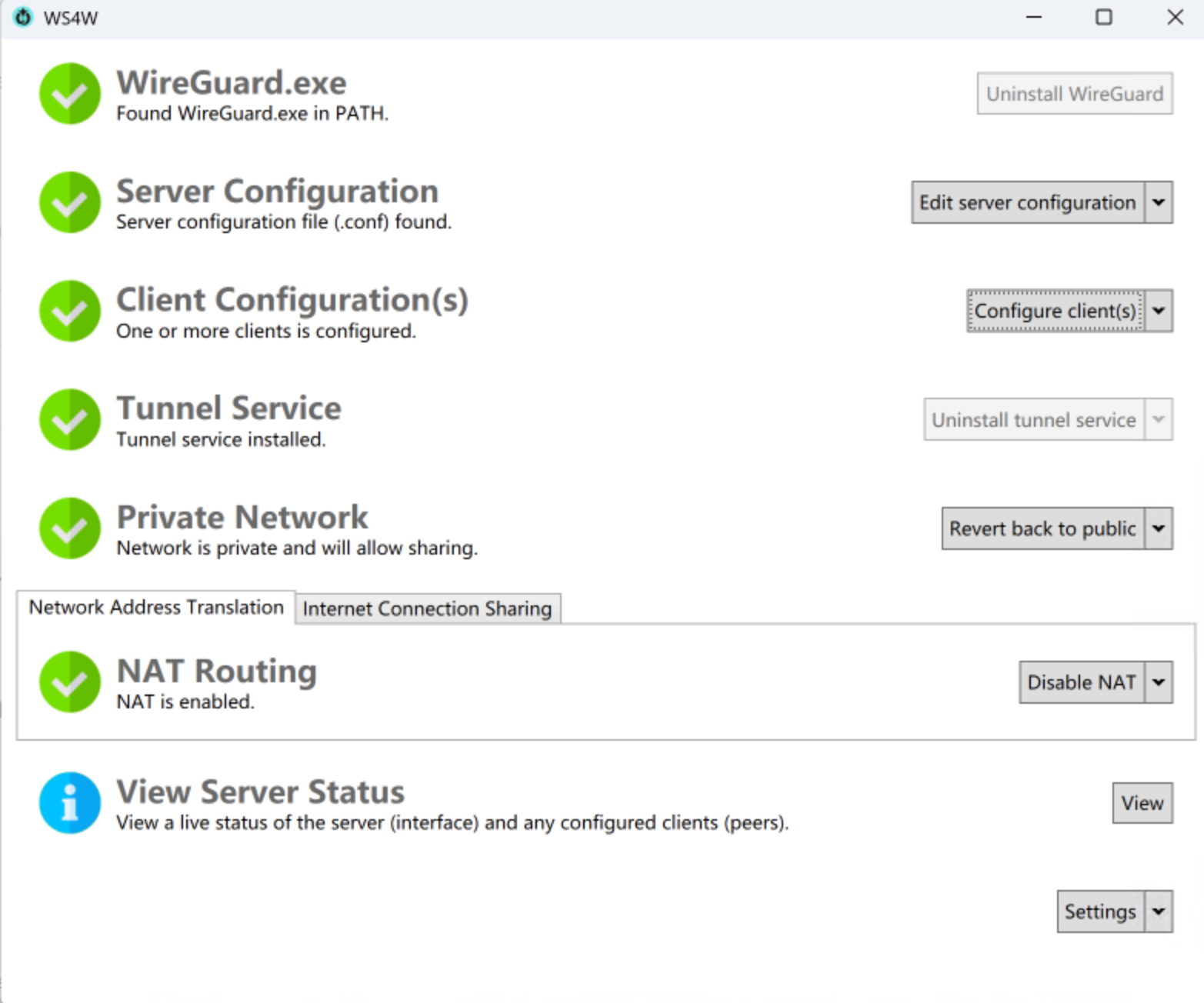Expand the Edit server configuration dropdown arrow
Screen dimensions: 1204x1003
pos(1159,202)
